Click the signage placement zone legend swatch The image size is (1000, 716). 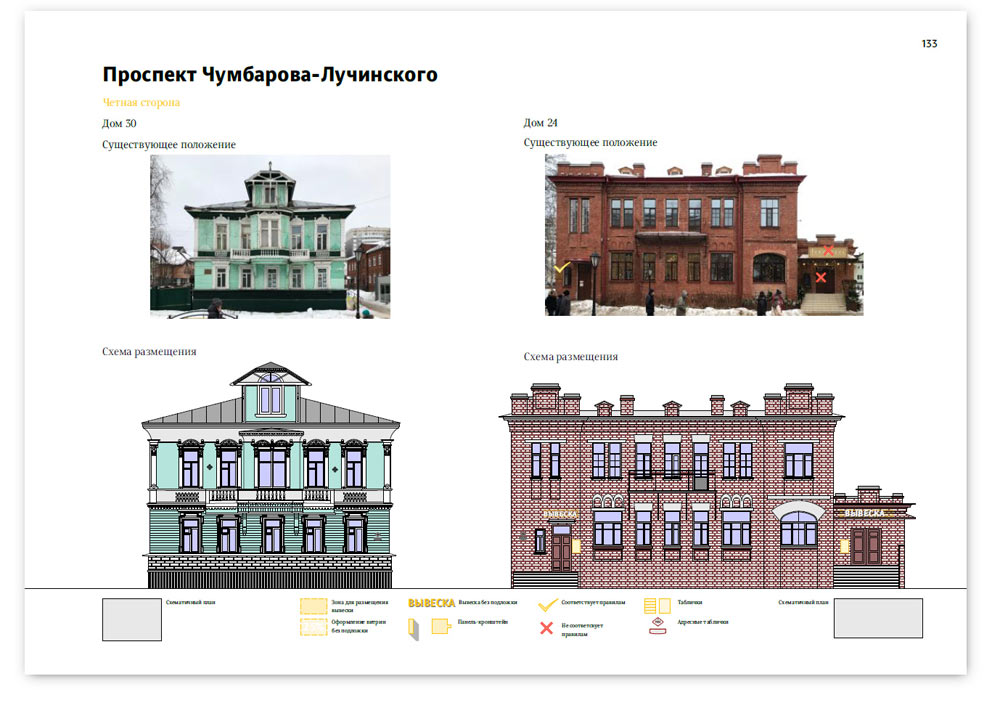(x=314, y=606)
